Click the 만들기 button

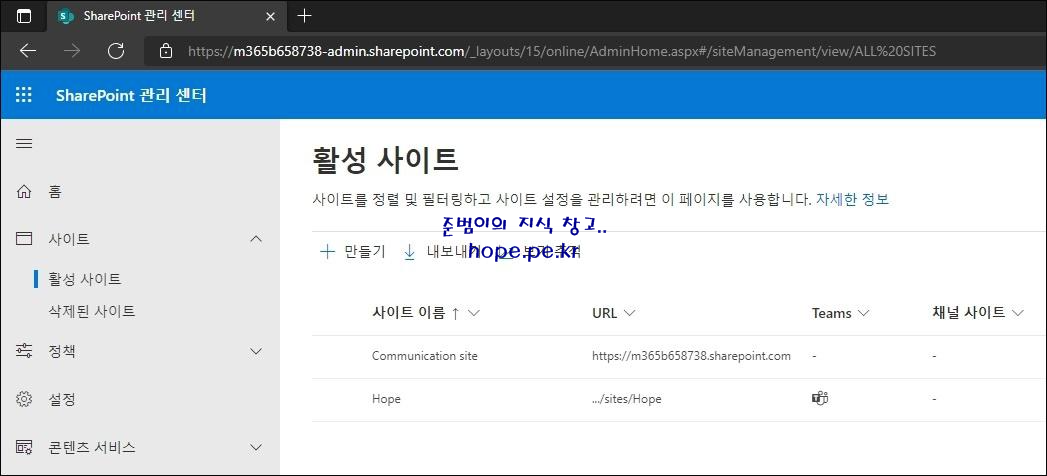click(353, 252)
